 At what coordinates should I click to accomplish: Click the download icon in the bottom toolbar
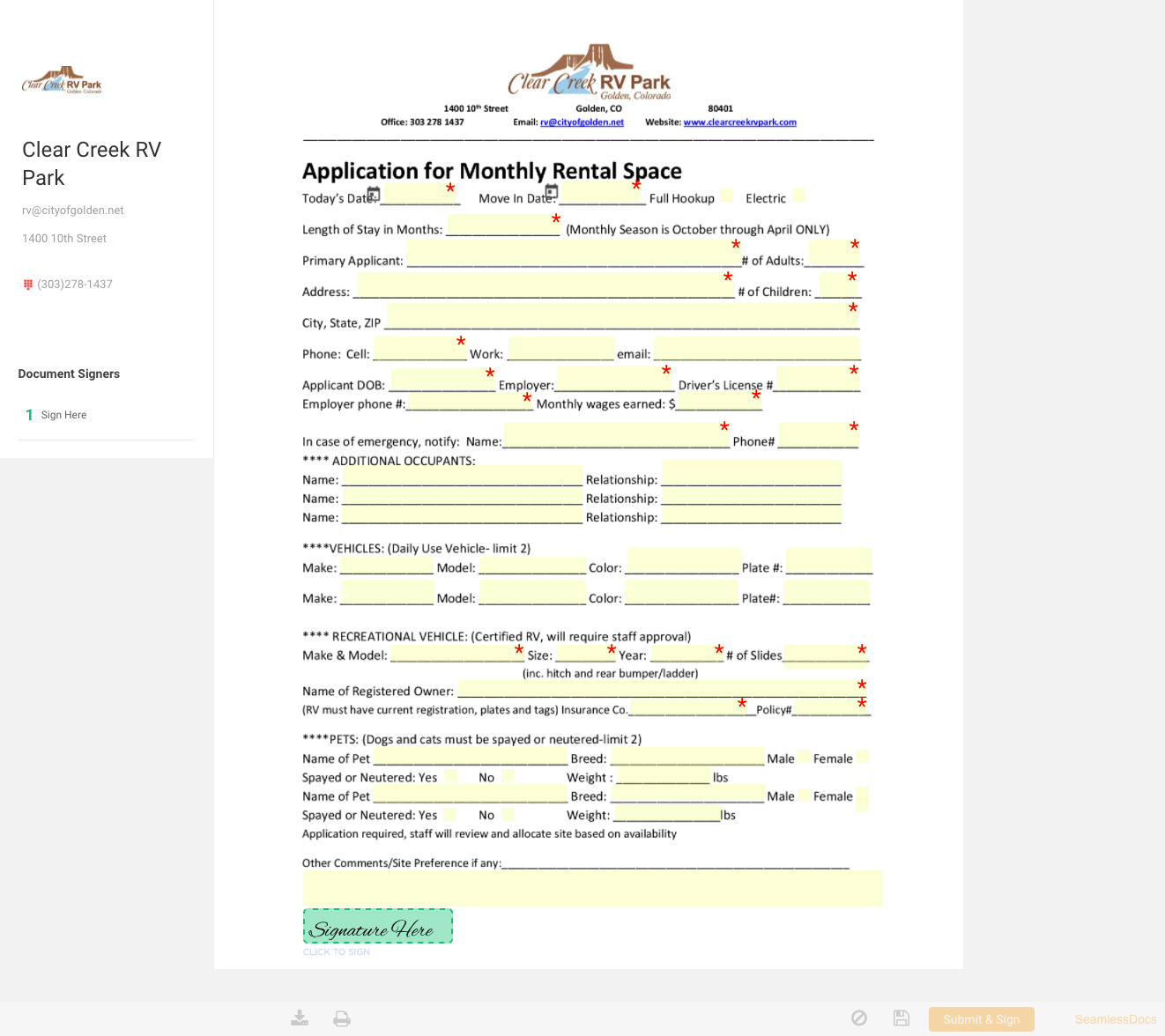tap(300, 1018)
